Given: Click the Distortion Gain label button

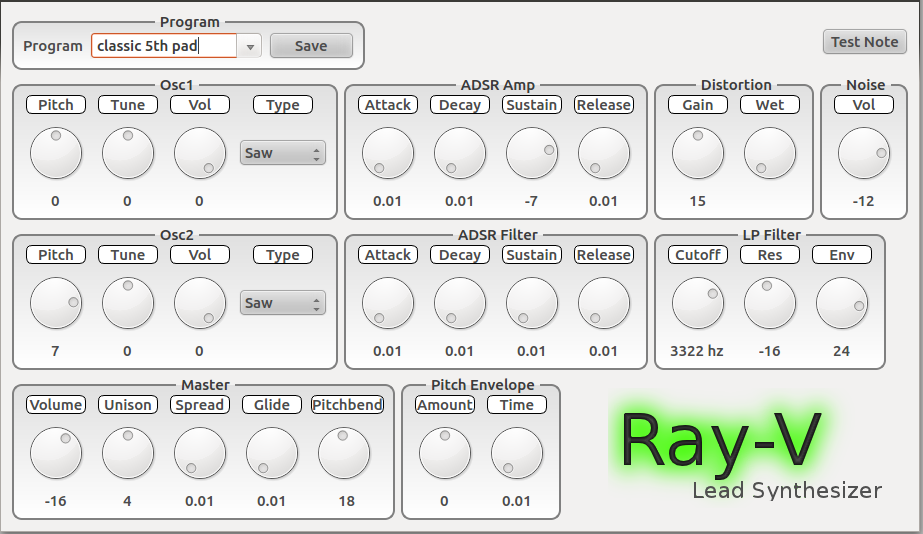Looking at the screenshot, I should point(698,105).
